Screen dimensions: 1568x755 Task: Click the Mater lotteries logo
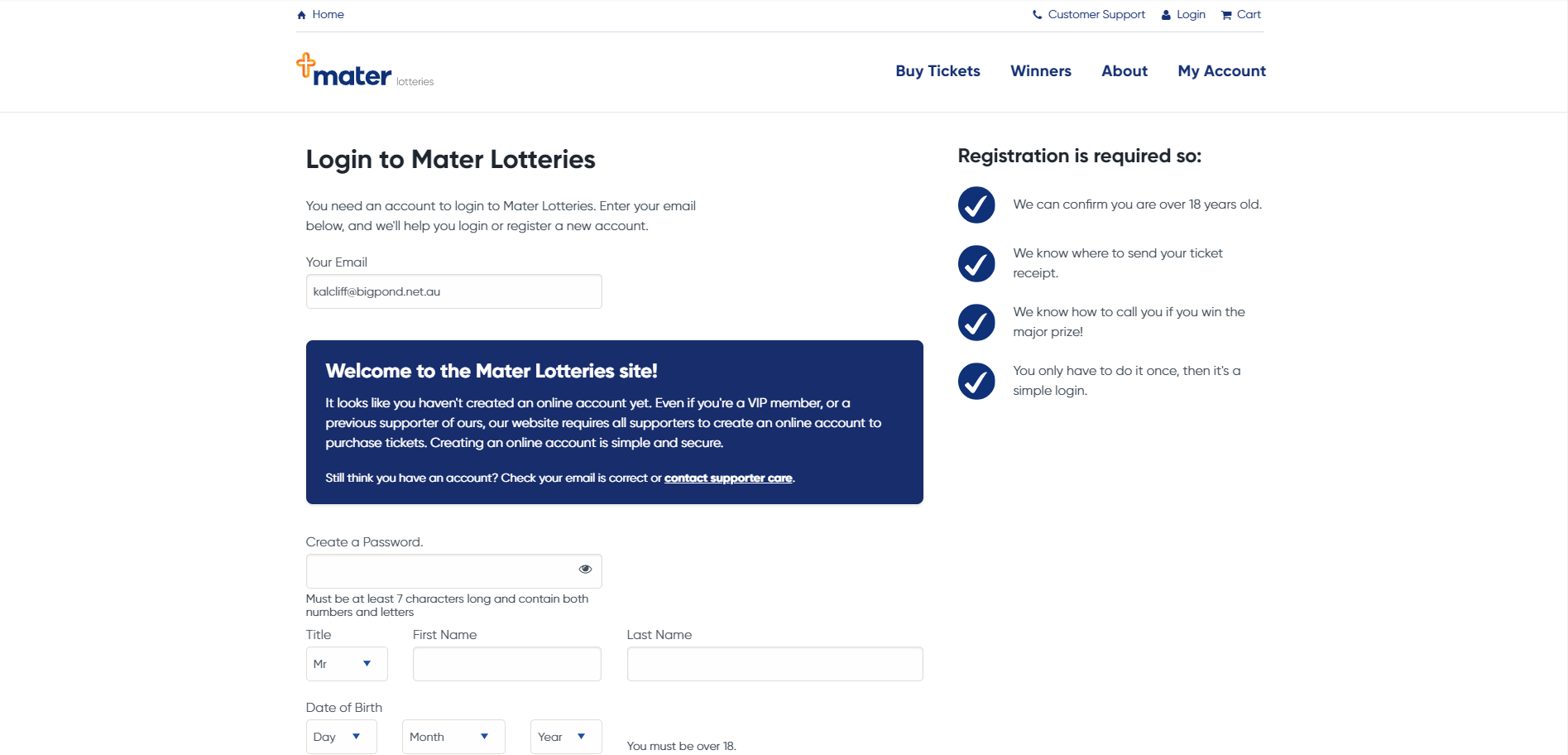(365, 70)
